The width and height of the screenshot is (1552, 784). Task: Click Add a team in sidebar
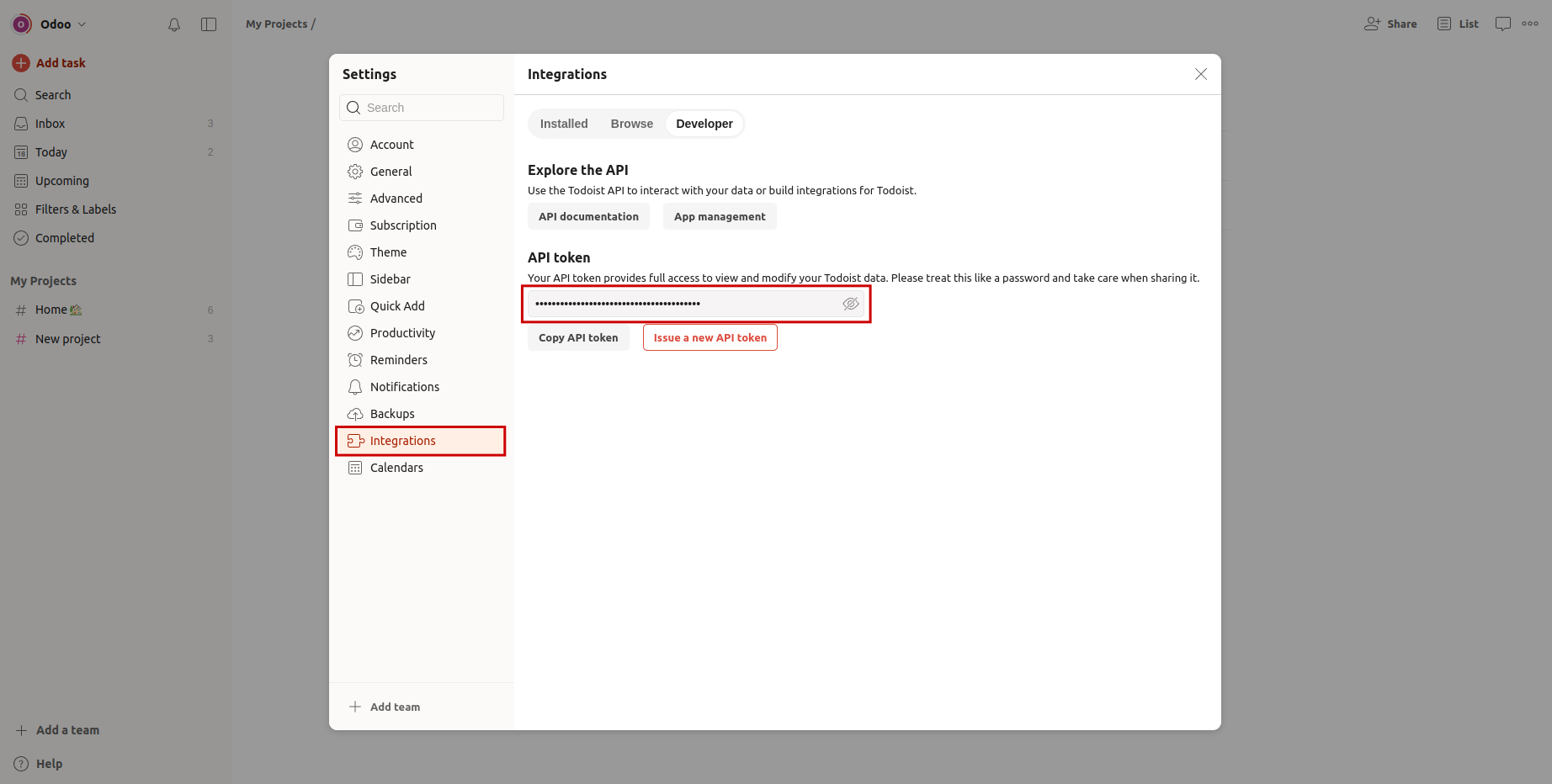point(57,730)
